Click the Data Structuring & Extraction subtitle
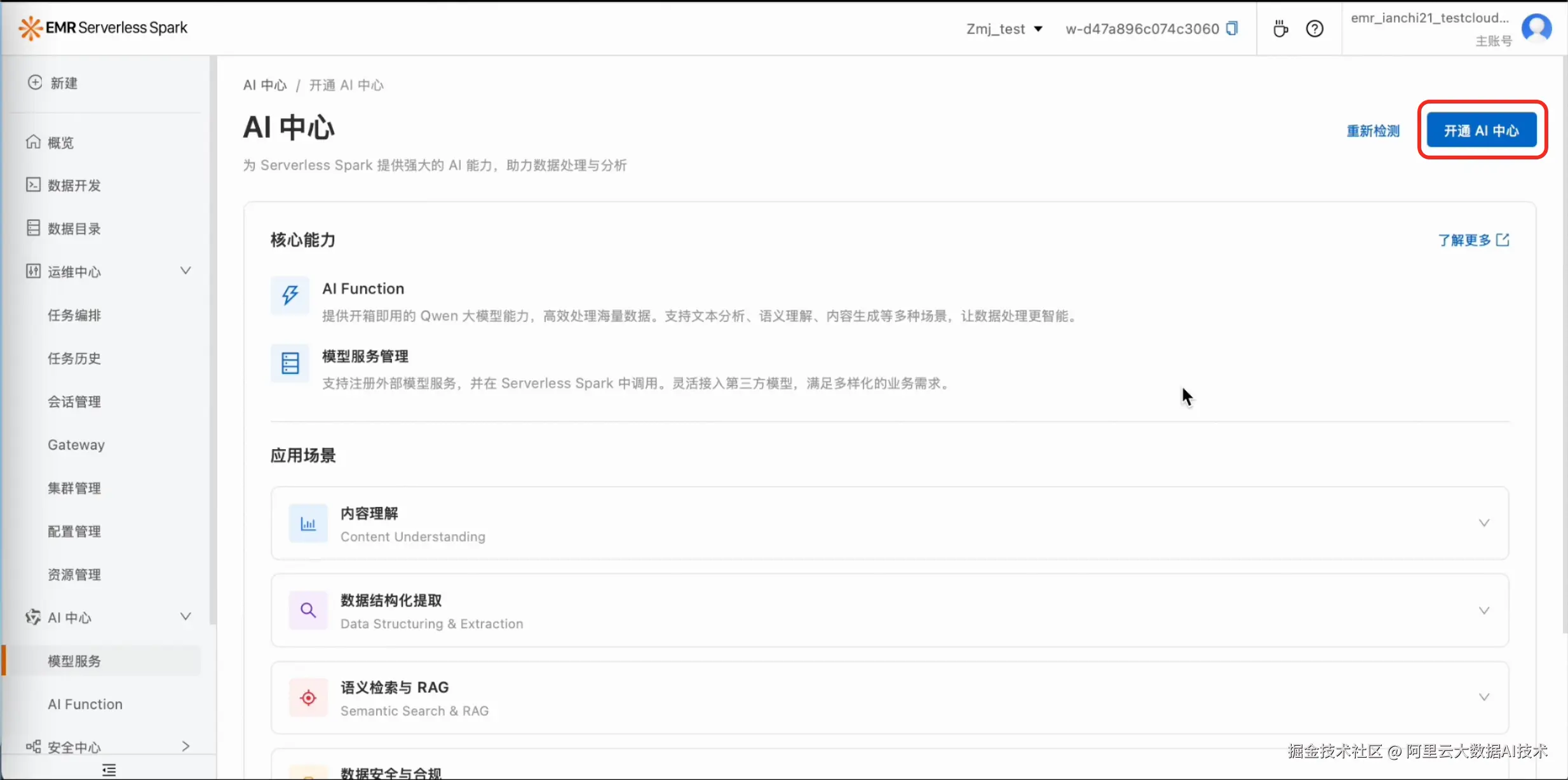1568x780 pixels. pyautogui.click(x=432, y=624)
